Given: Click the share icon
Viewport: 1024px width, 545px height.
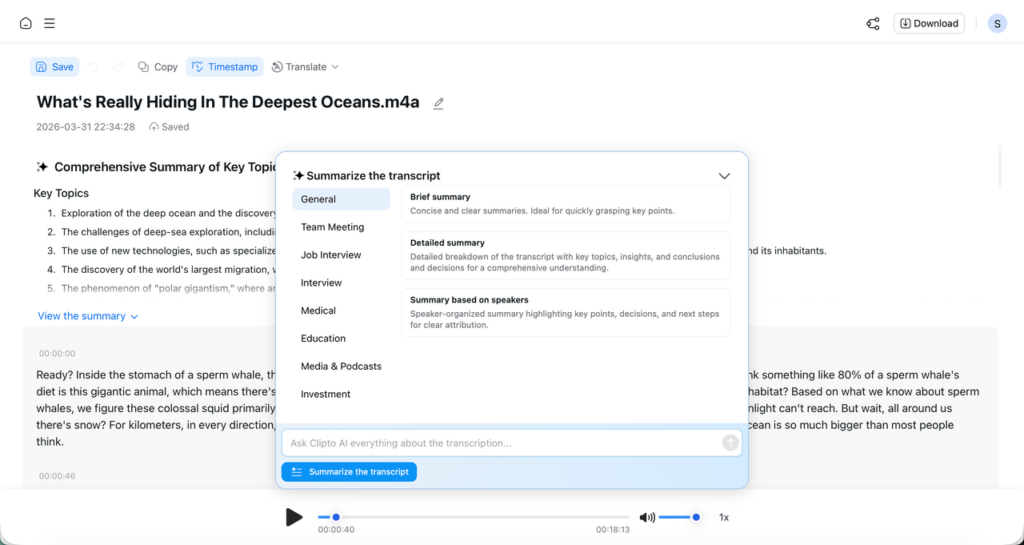Looking at the screenshot, I should (x=873, y=24).
